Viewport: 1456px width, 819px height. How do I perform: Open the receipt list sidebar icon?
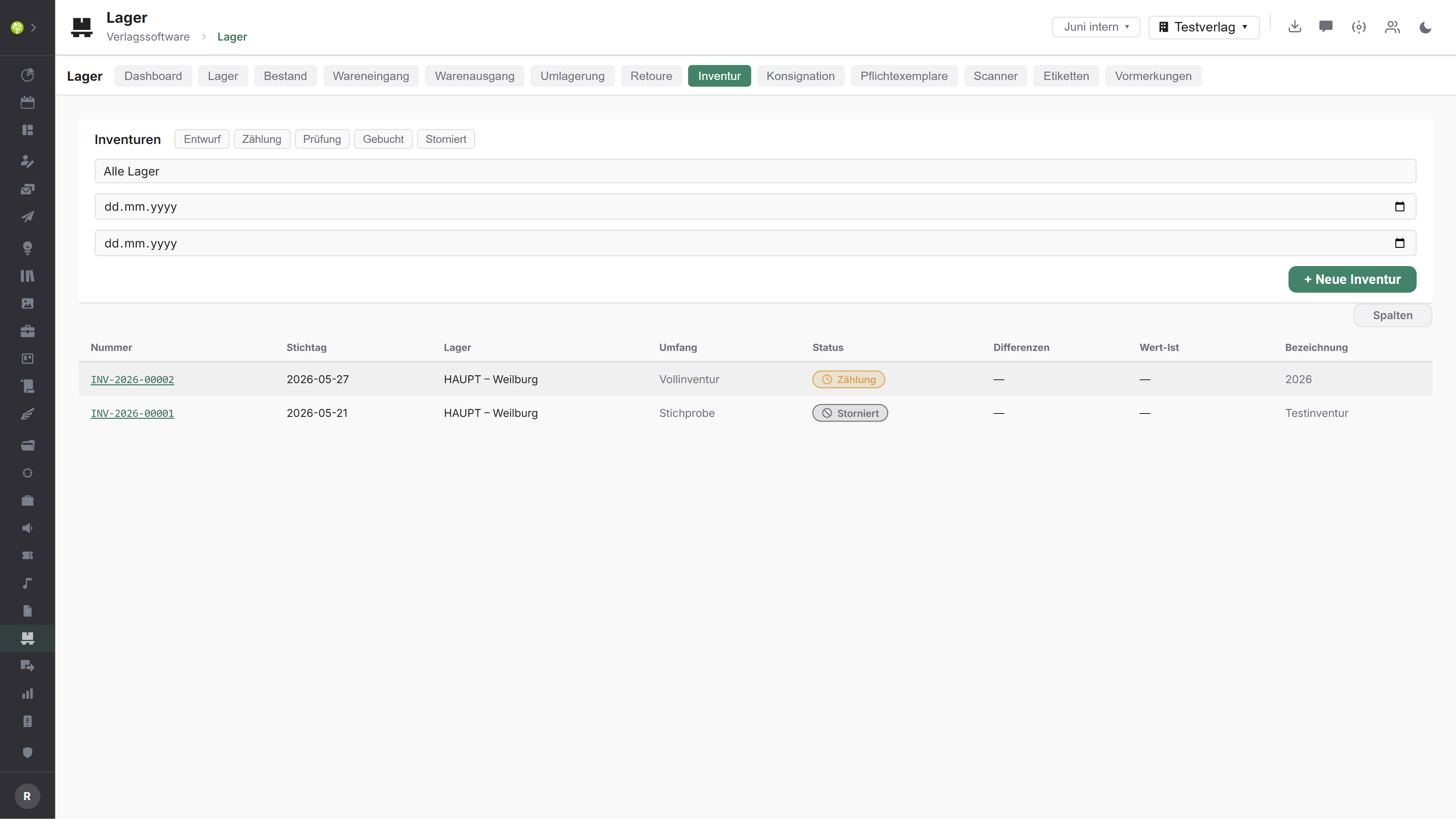[x=27, y=721]
